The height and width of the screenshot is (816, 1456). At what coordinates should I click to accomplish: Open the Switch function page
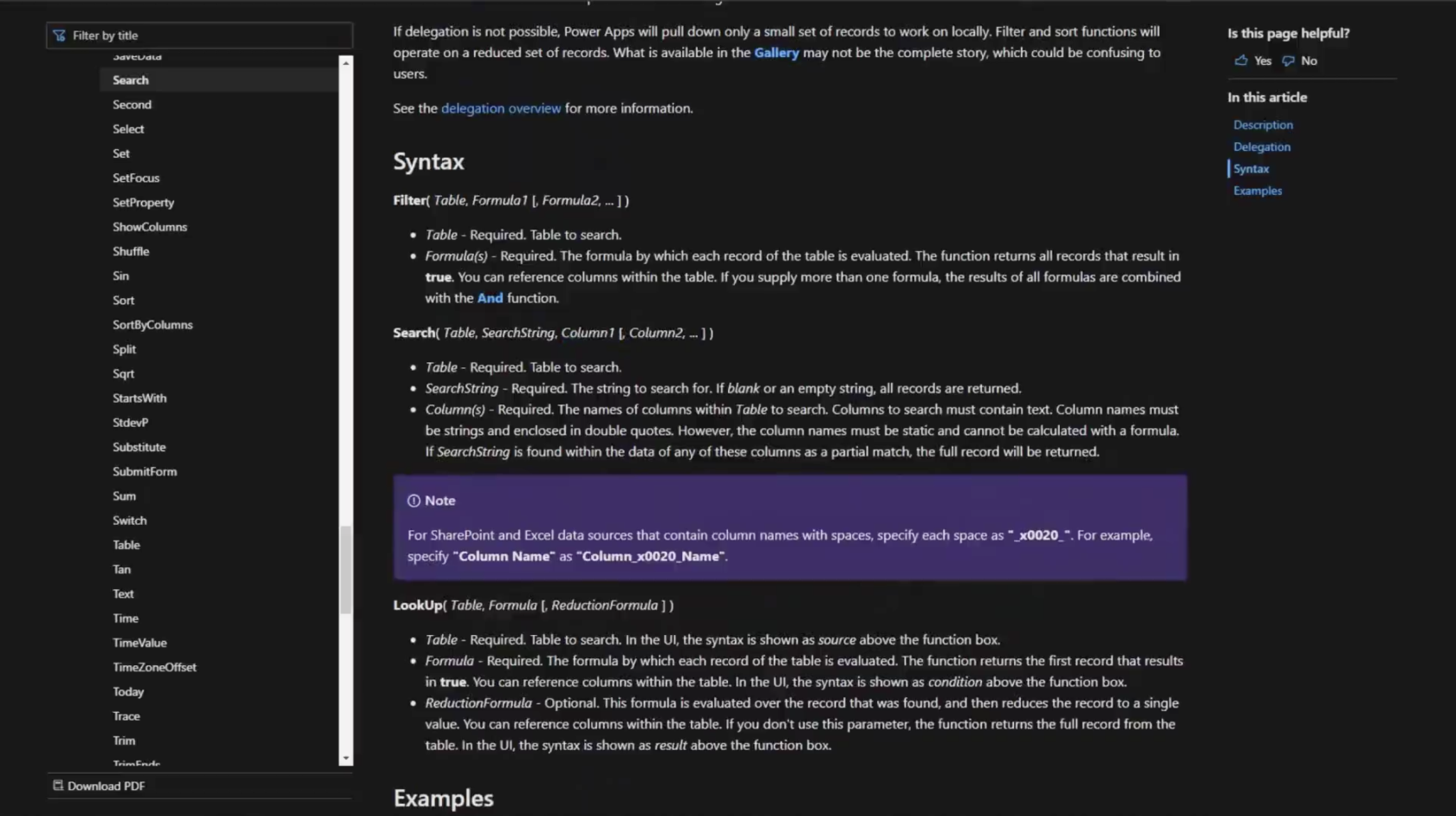(x=130, y=521)
